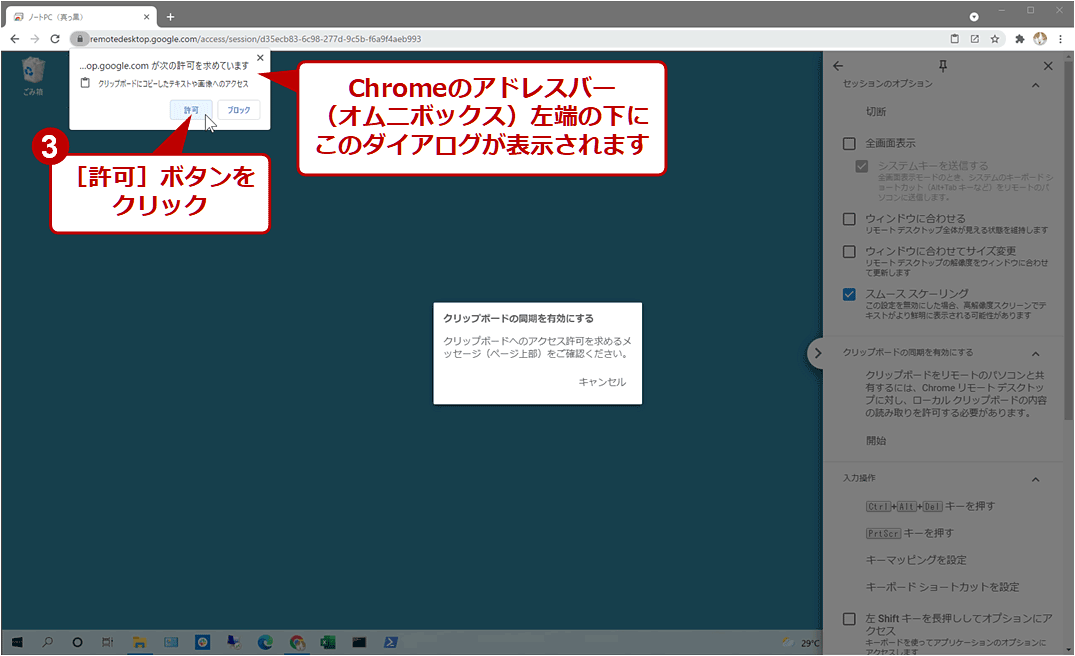Click 開始 under clipboard sync
This screenshot has width=1075, height=656.
click(x=875, y=441)
